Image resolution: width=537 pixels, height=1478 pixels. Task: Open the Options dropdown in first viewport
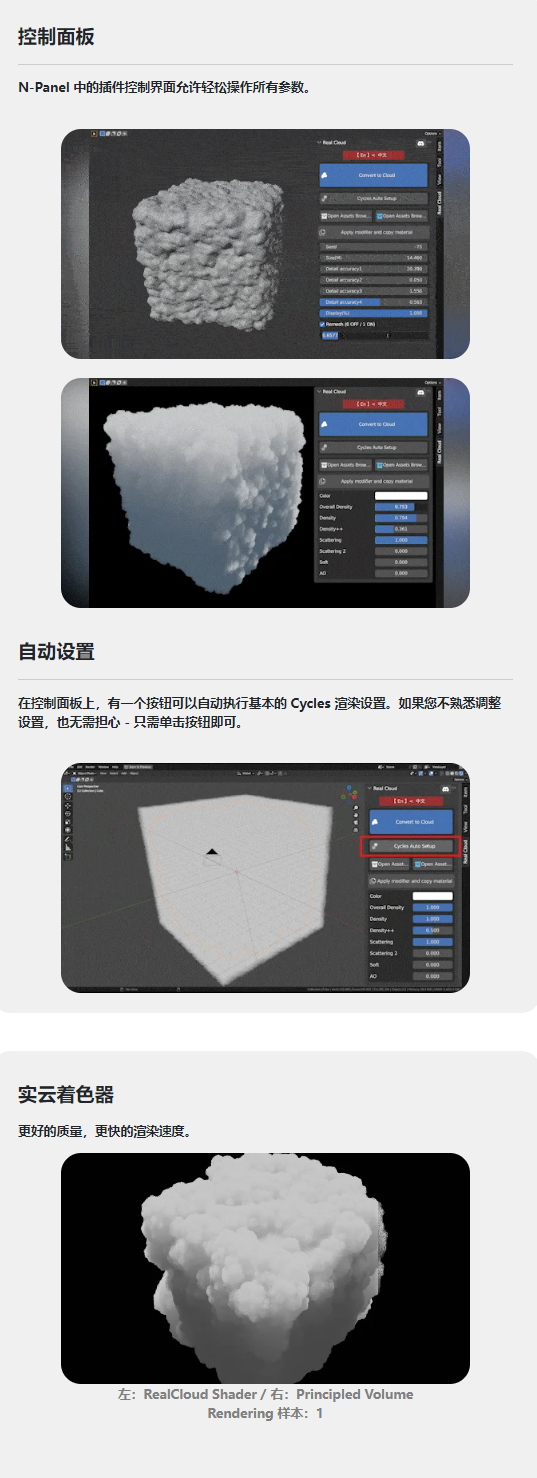[431, 133]
